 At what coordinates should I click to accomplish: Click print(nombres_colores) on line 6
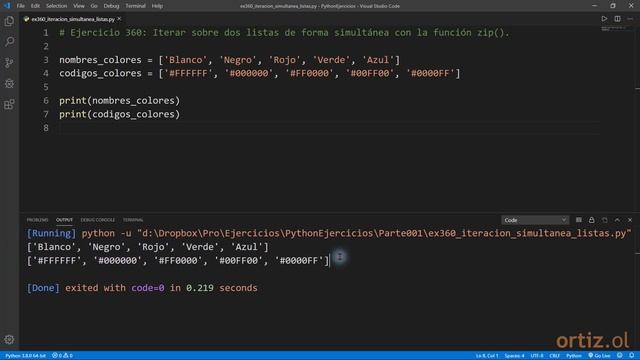tap(119, 101)
